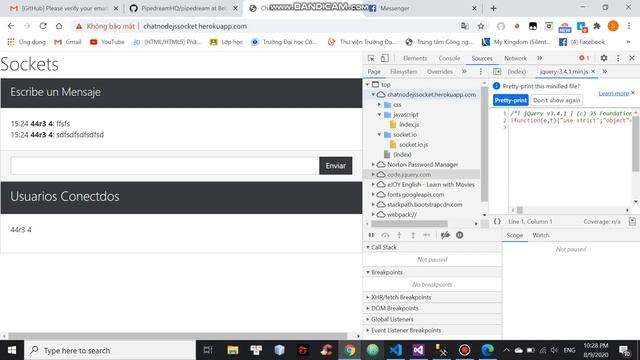Expand the code.jquery.com node

373,175
